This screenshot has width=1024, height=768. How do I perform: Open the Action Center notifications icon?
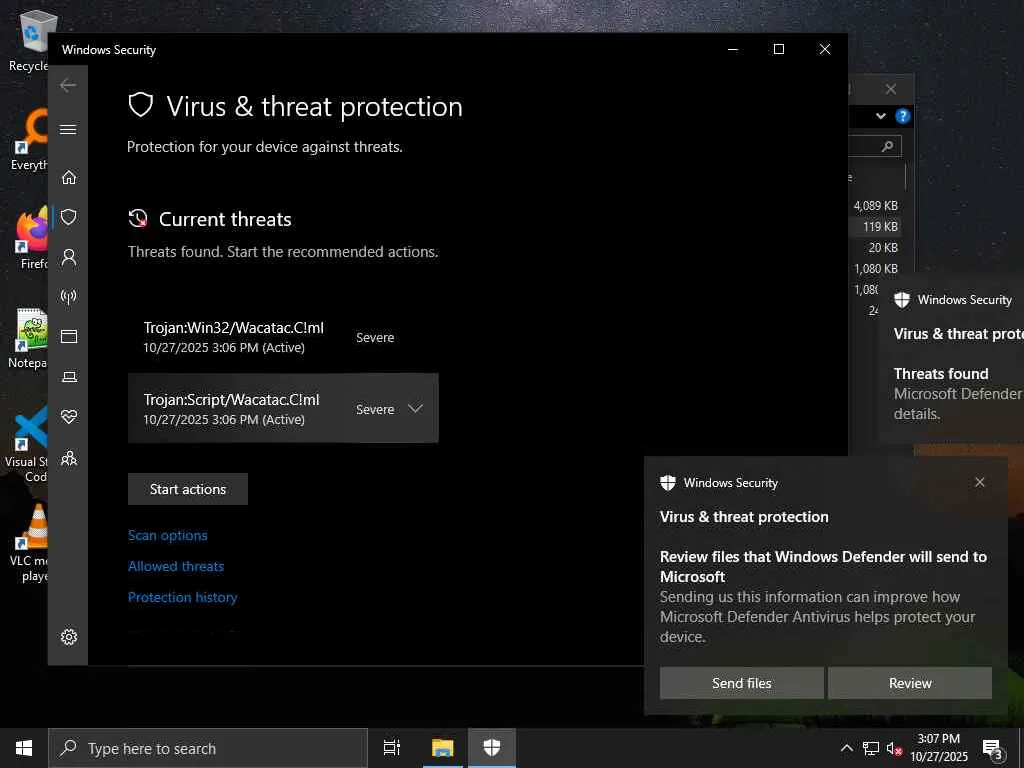pos(993,748)
